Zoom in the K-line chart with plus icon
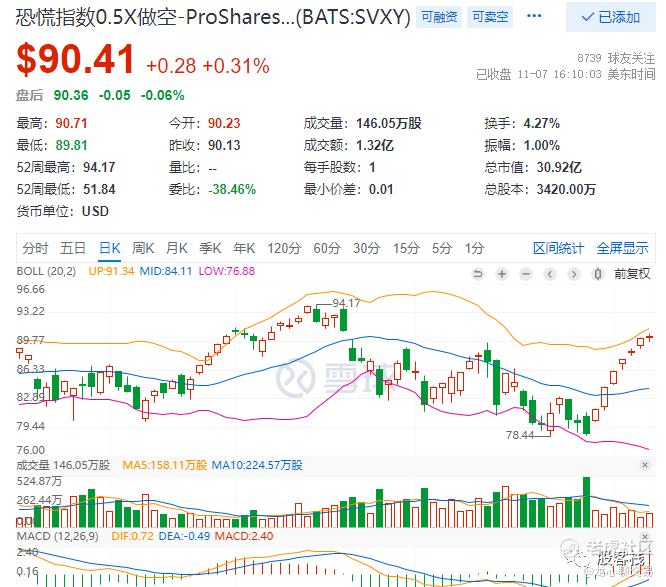 pos(502,274)
